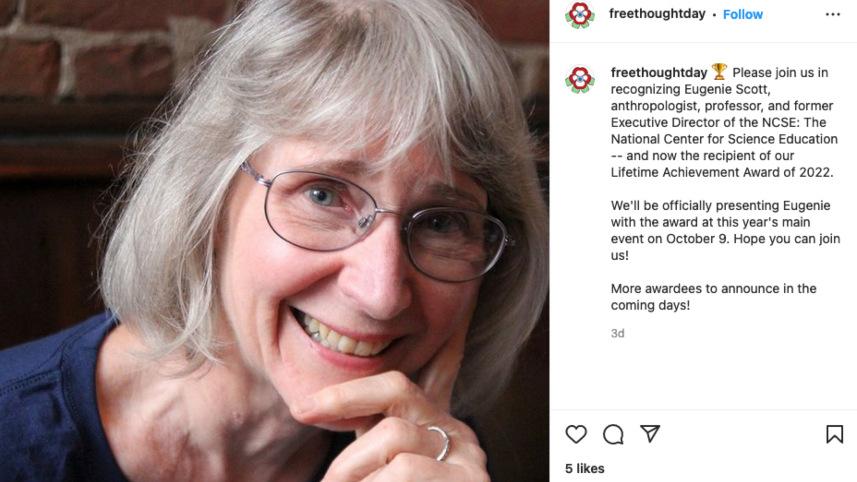
Task: Share post via the paper plane icon
Action: [x=650, y=434]
